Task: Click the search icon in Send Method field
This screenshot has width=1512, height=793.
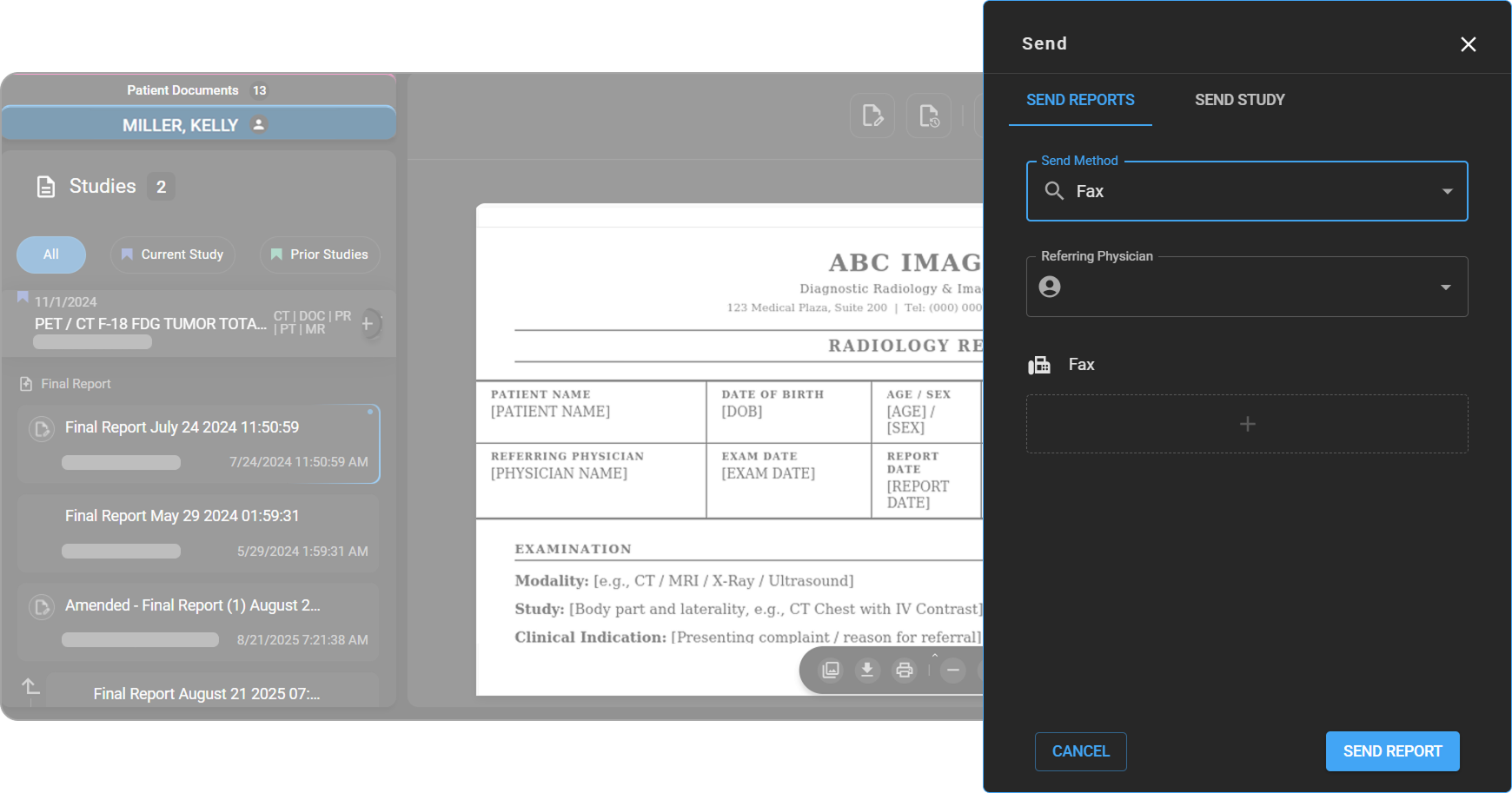Action: pos(1054,191)
